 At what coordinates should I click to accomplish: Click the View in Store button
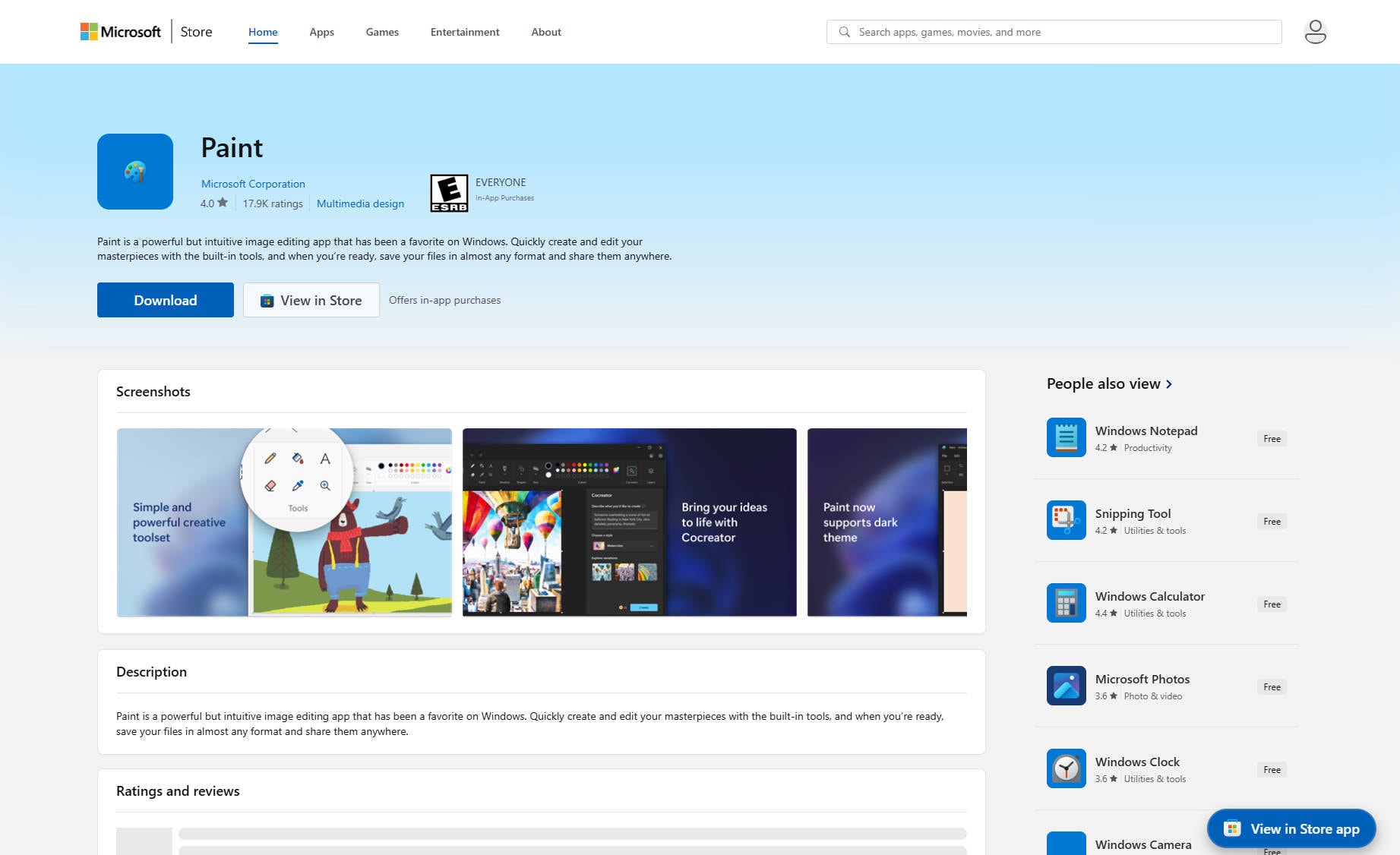tap(311, 300)
